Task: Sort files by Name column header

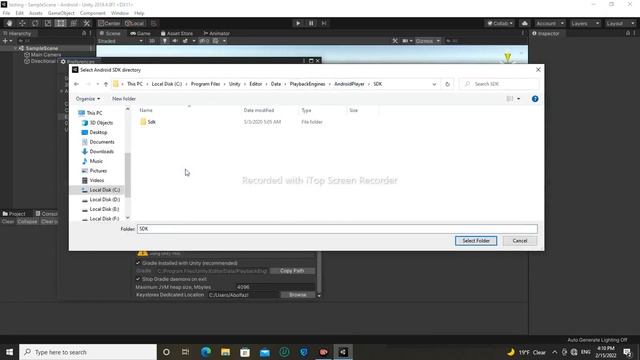Action: coord(146,110)
